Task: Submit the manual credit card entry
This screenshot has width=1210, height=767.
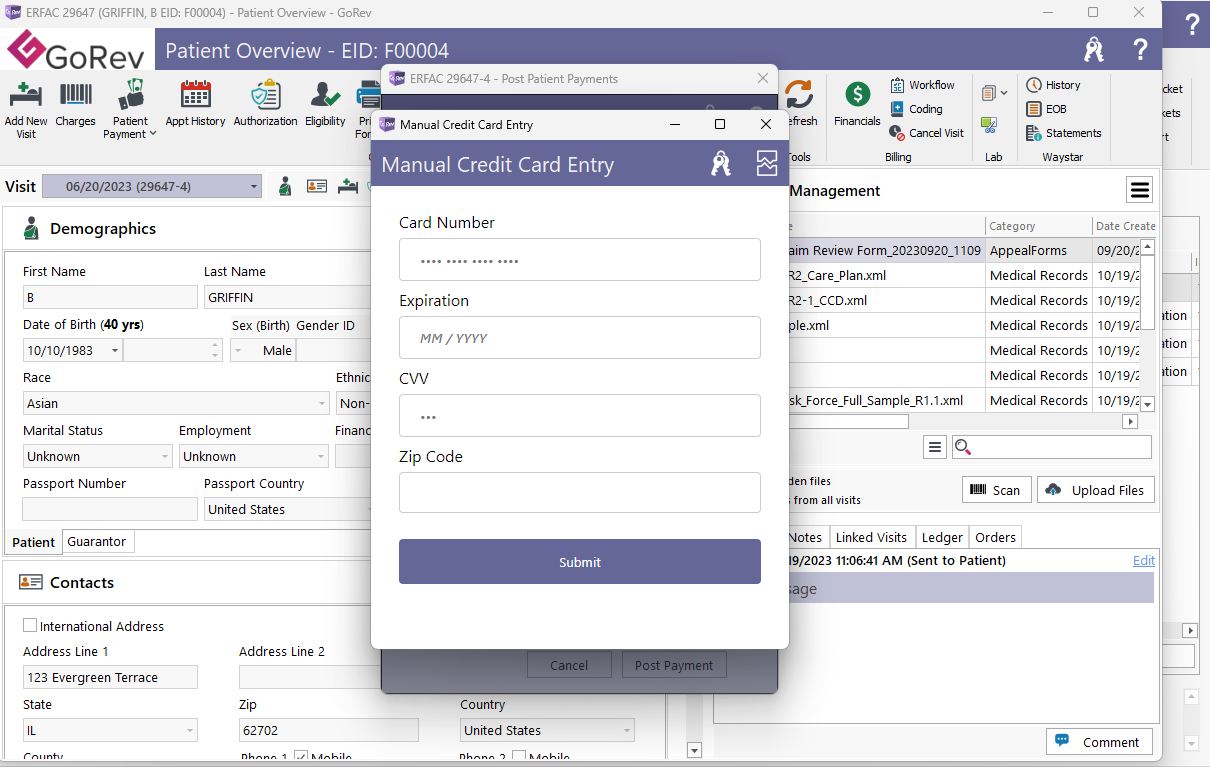Action: (x=580, y=561)
